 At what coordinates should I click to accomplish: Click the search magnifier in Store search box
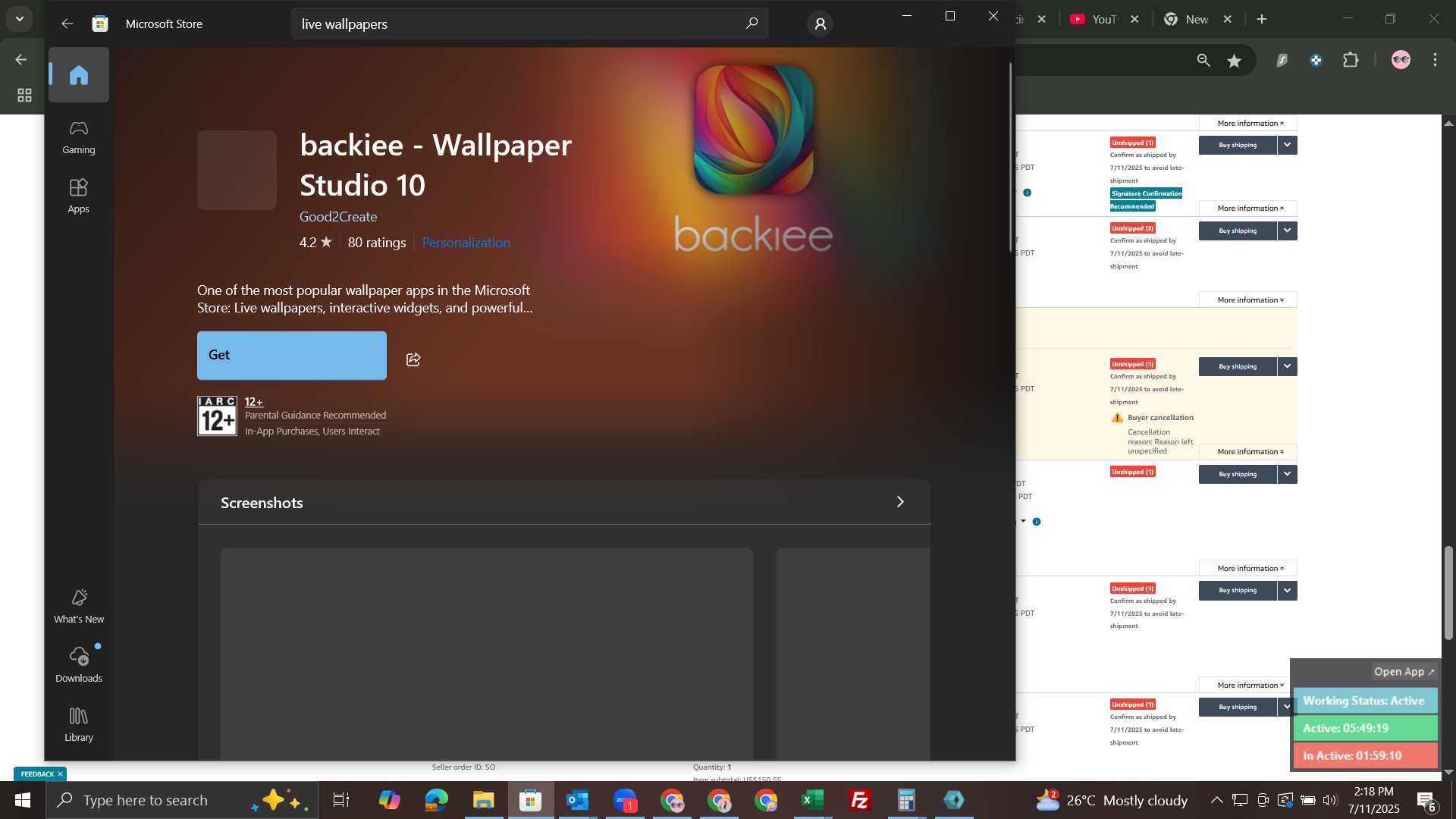pos(752,24)
